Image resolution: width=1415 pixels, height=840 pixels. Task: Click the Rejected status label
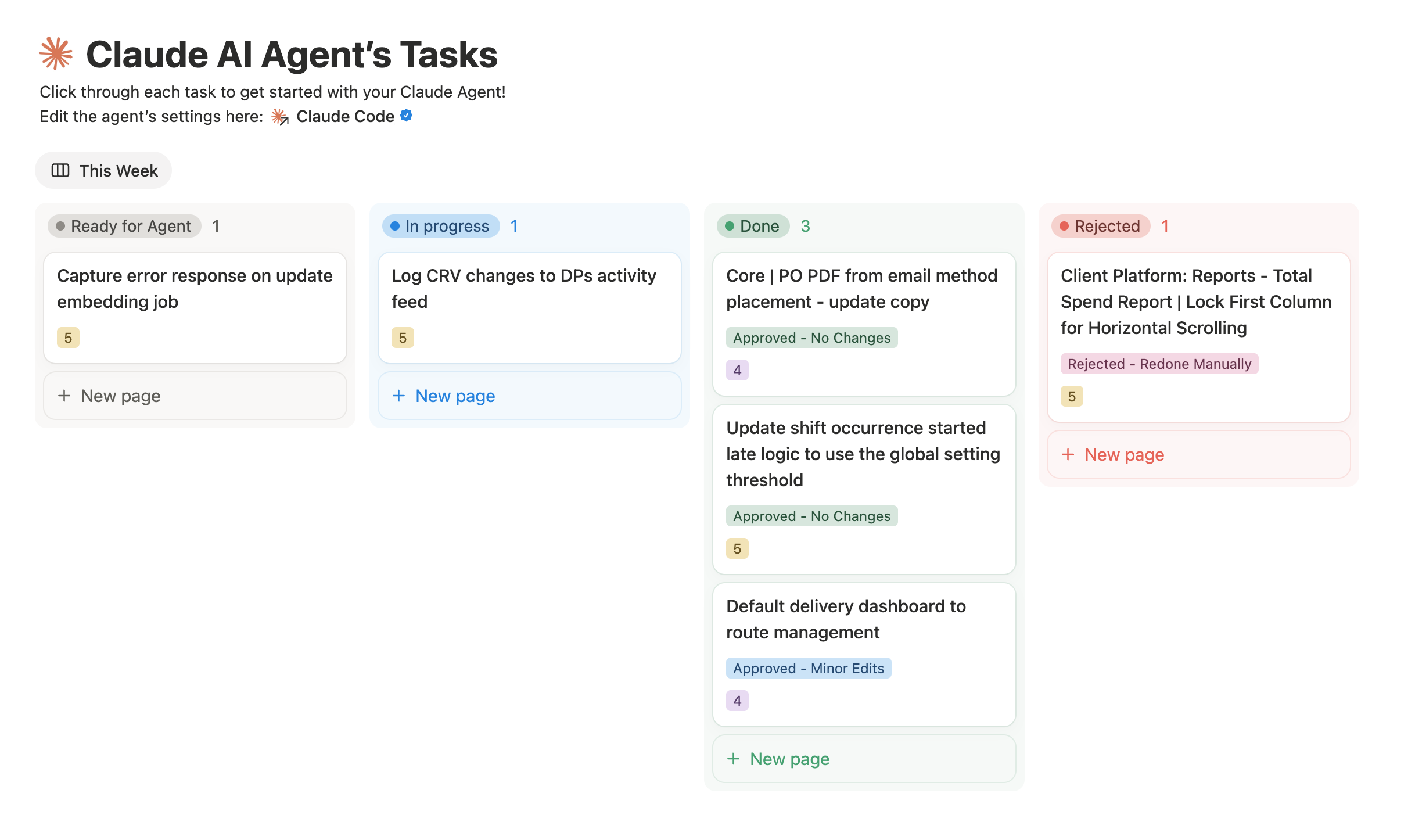(x=1101, y=226)
